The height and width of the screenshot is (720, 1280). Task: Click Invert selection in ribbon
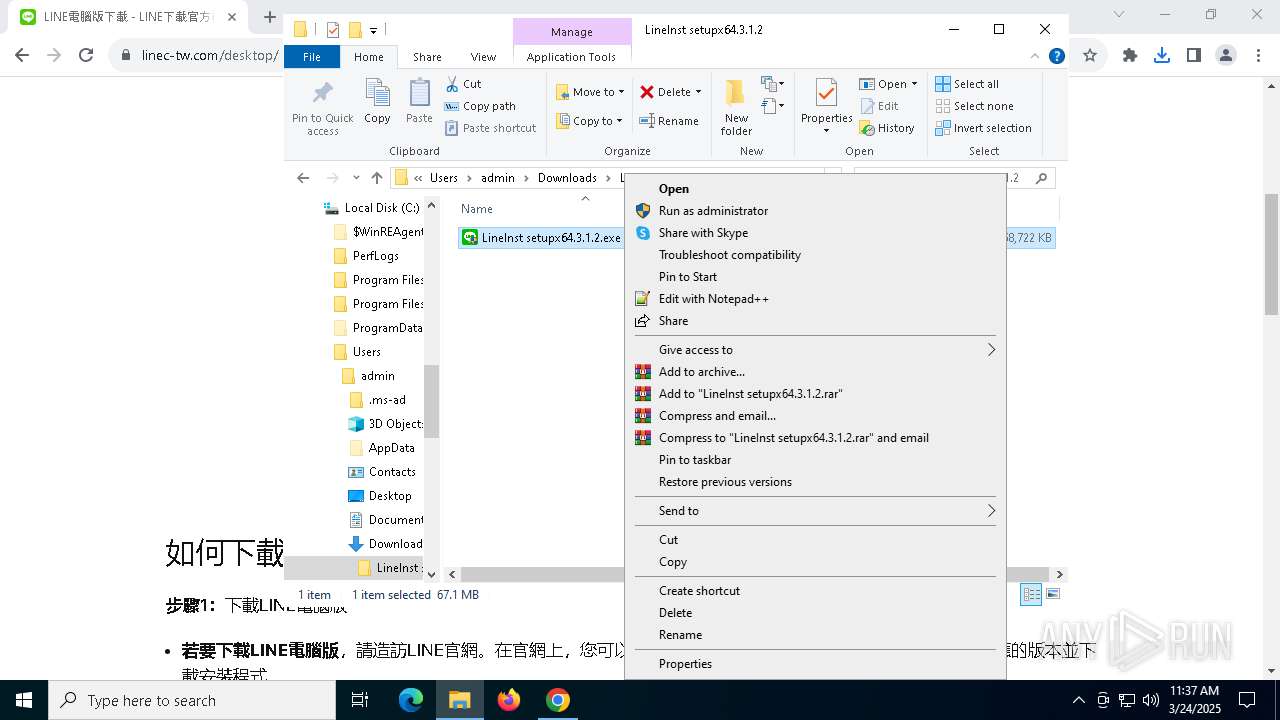pyautogui.click(x=983, y=128)
